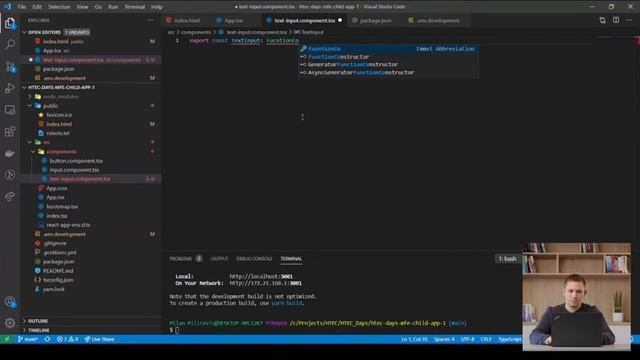Image resolution: width=640 pixels, height=360 pixels.
Task: Select the Terminal panel tab
Action: [x=291, y=259]
